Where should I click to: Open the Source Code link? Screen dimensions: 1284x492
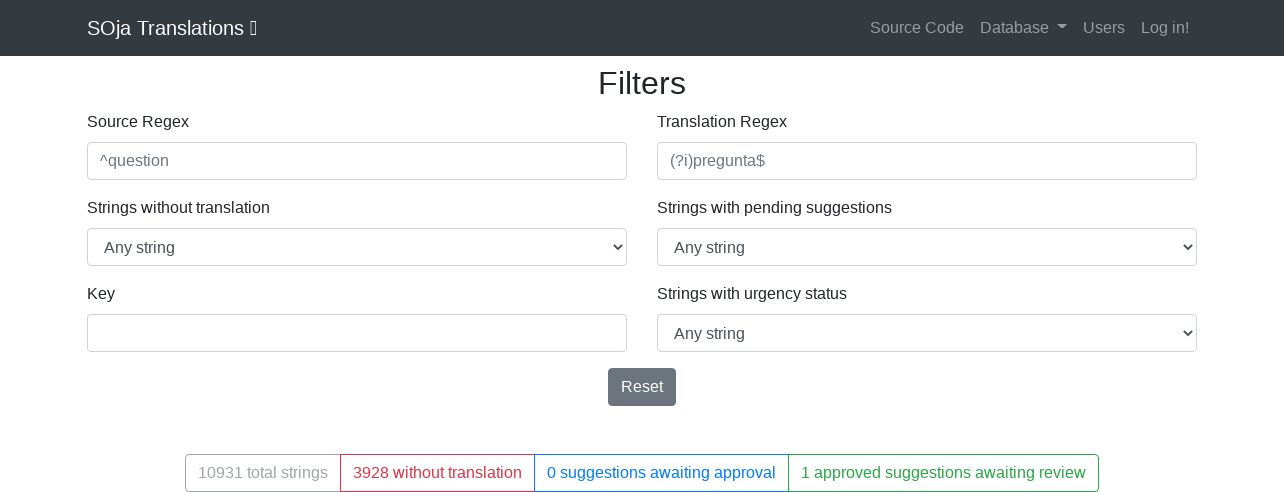coord(916,28)
